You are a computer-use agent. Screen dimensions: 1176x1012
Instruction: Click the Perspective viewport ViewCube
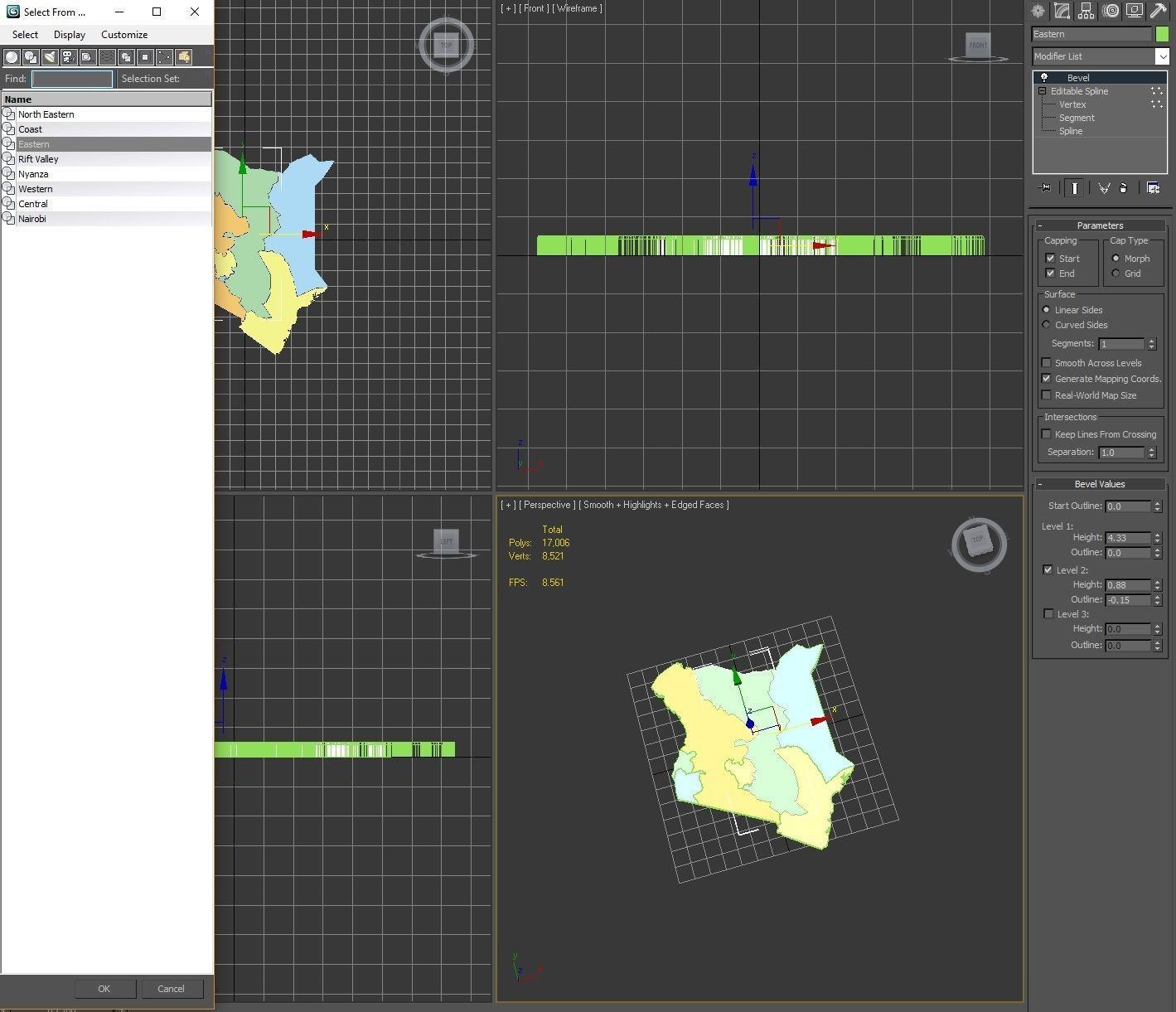pyautogui.click(x=979, y=543)
